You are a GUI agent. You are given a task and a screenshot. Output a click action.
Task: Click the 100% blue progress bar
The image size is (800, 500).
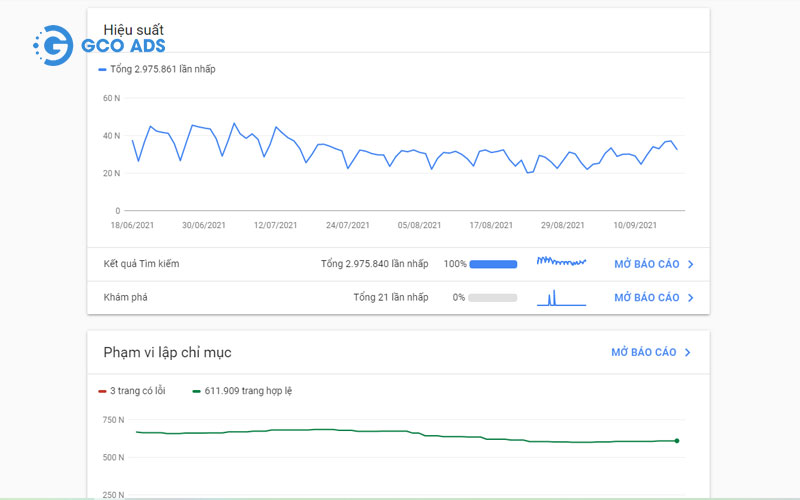click(493, 265)
